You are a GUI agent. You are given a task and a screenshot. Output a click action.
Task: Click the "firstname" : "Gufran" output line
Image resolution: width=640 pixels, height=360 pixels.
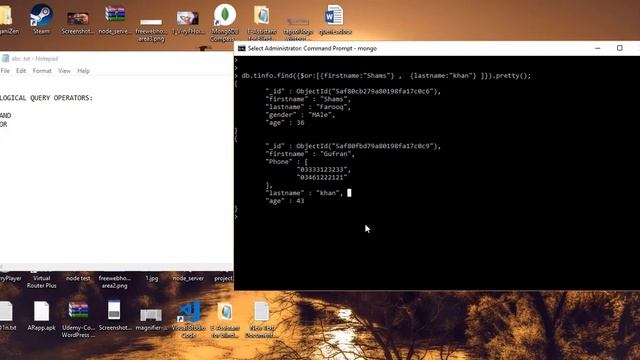click(x=310, y=154)
